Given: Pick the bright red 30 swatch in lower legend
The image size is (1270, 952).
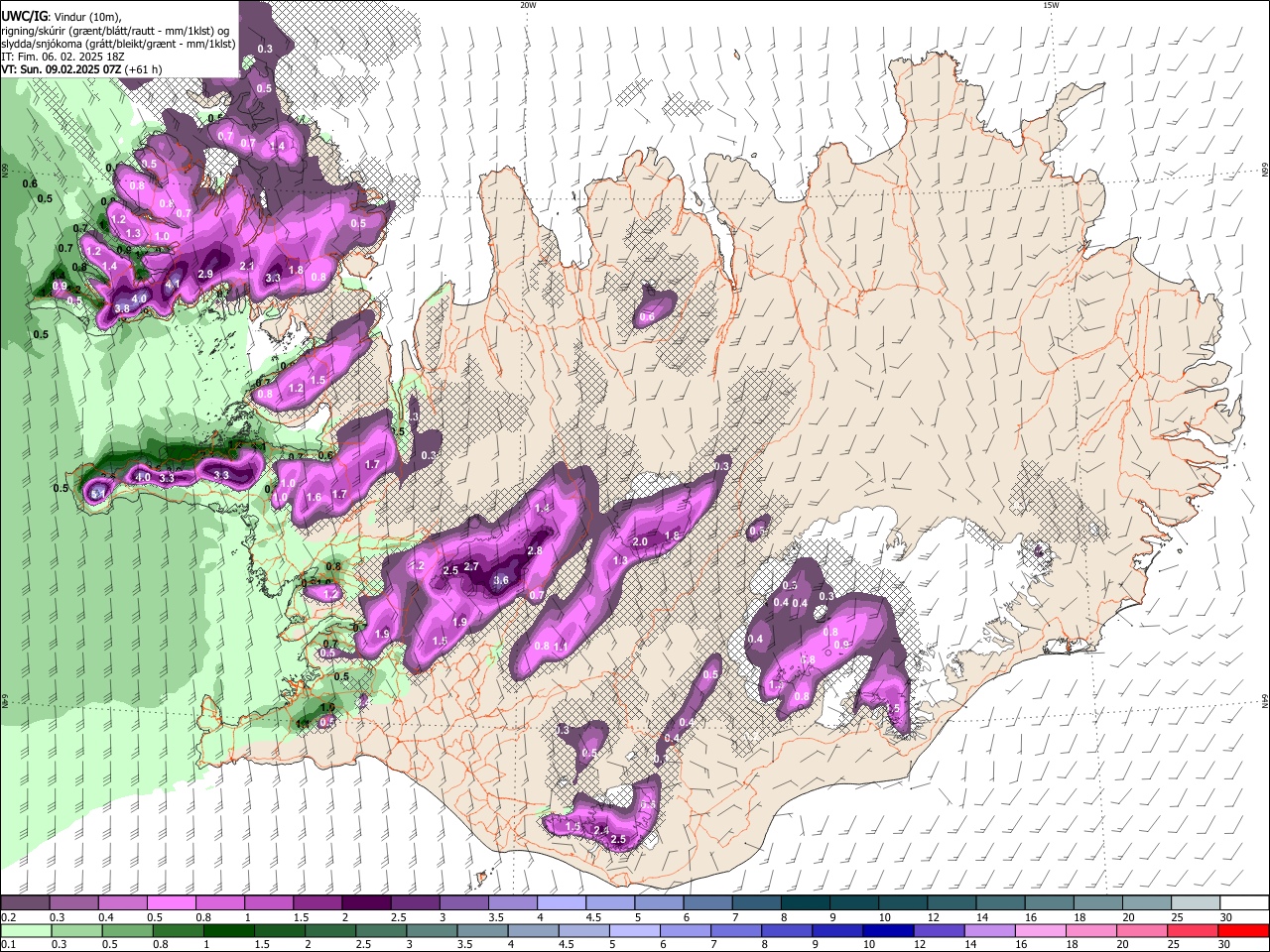Looking at the screenshot, I should [x=1244, y=931].
